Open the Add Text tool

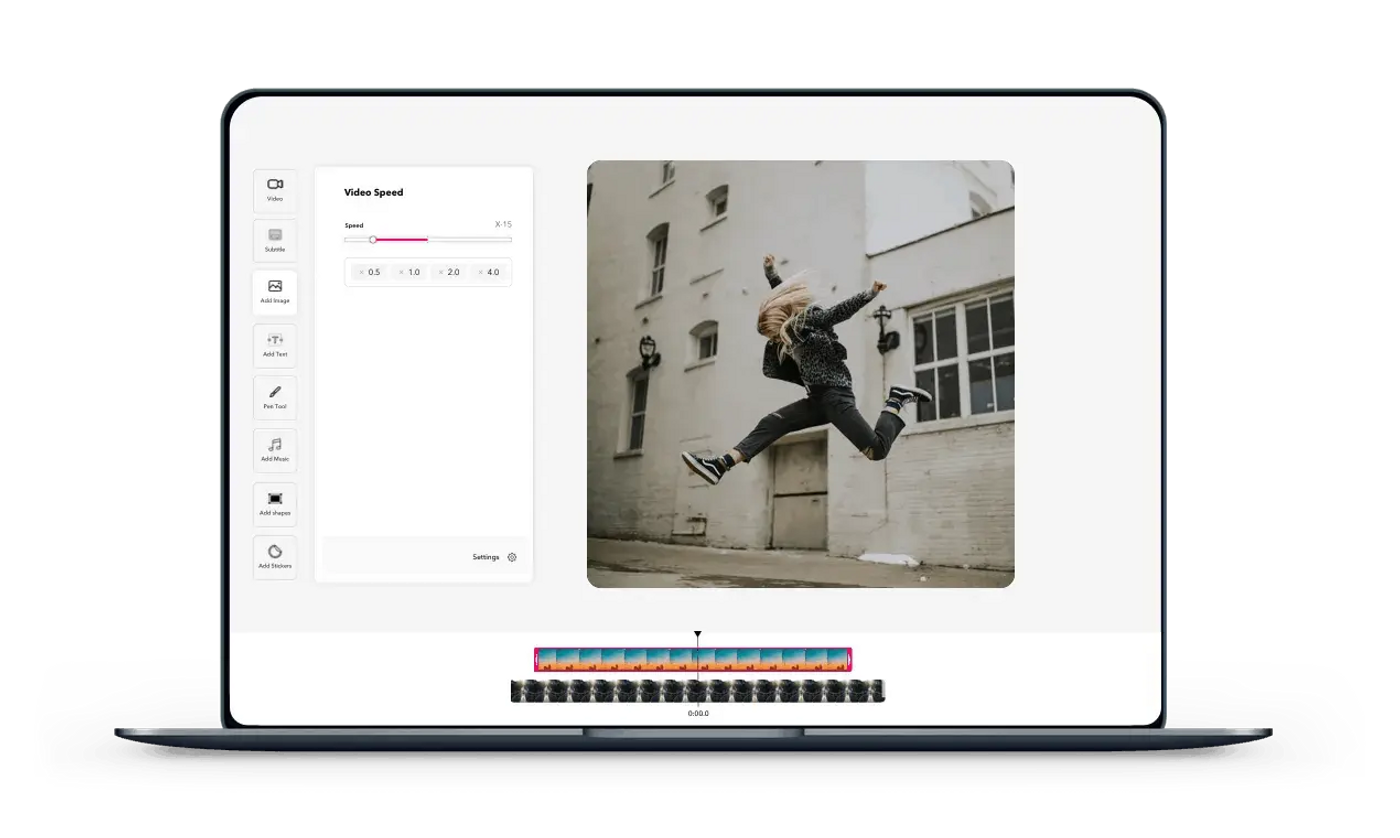coord(275,345)
